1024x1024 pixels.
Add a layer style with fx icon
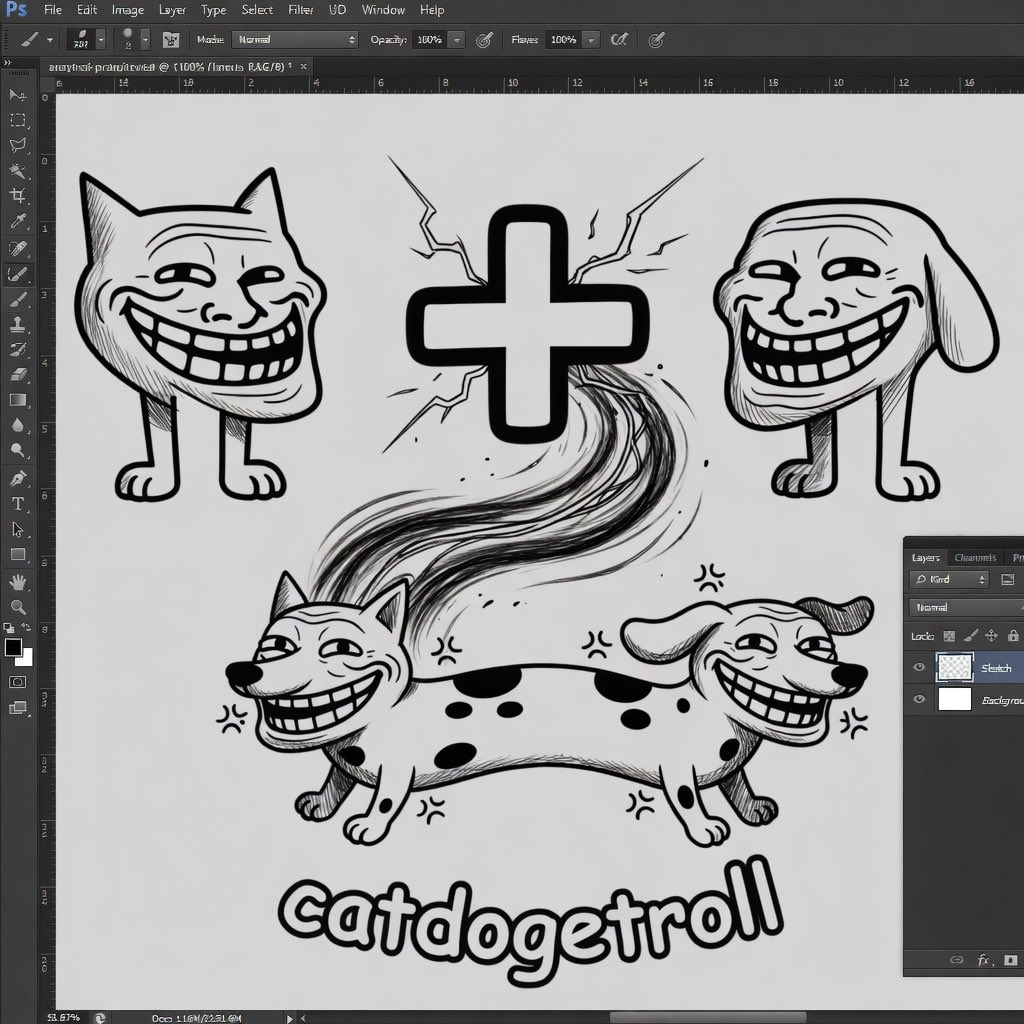984,959
